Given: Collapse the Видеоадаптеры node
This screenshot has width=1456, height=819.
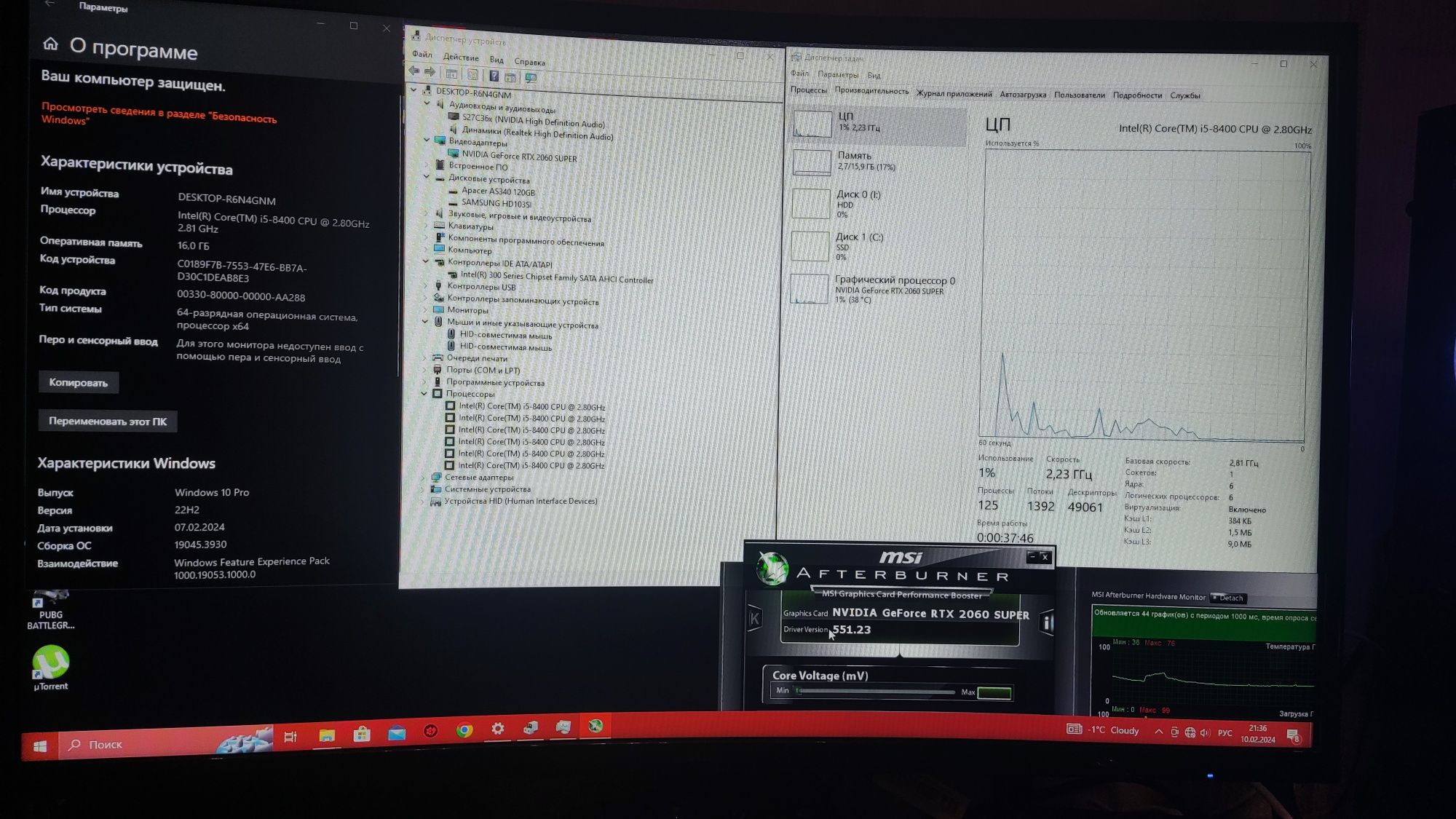Looking at the screenshot, I should click(x=427, y=140).
